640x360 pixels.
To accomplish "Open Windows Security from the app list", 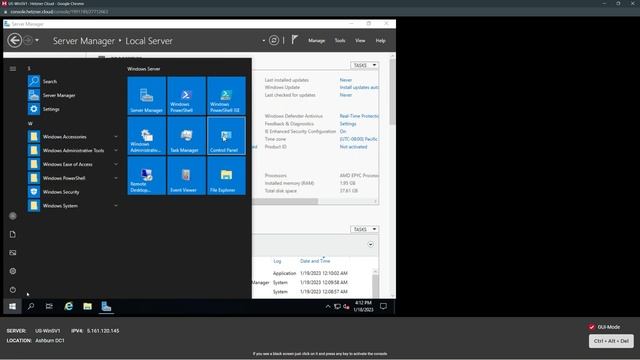I will pyautogui.click(x=73, y=192).
